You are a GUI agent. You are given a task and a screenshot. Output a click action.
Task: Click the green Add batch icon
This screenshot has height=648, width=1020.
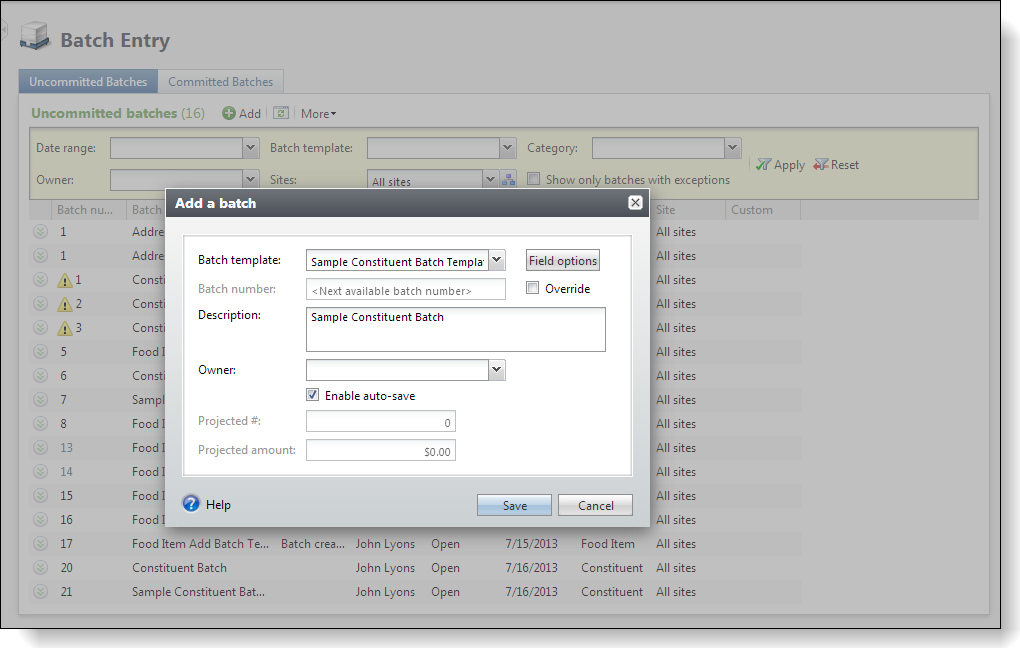click(x=229, y=113)
